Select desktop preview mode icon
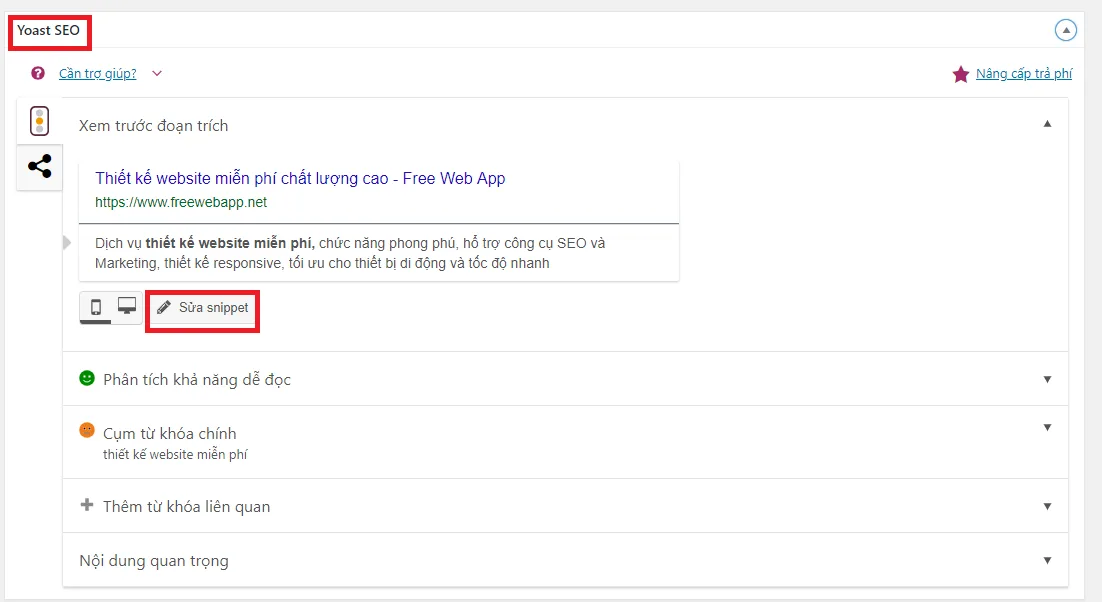The image size is (1102, 602). tap(127, 306)
